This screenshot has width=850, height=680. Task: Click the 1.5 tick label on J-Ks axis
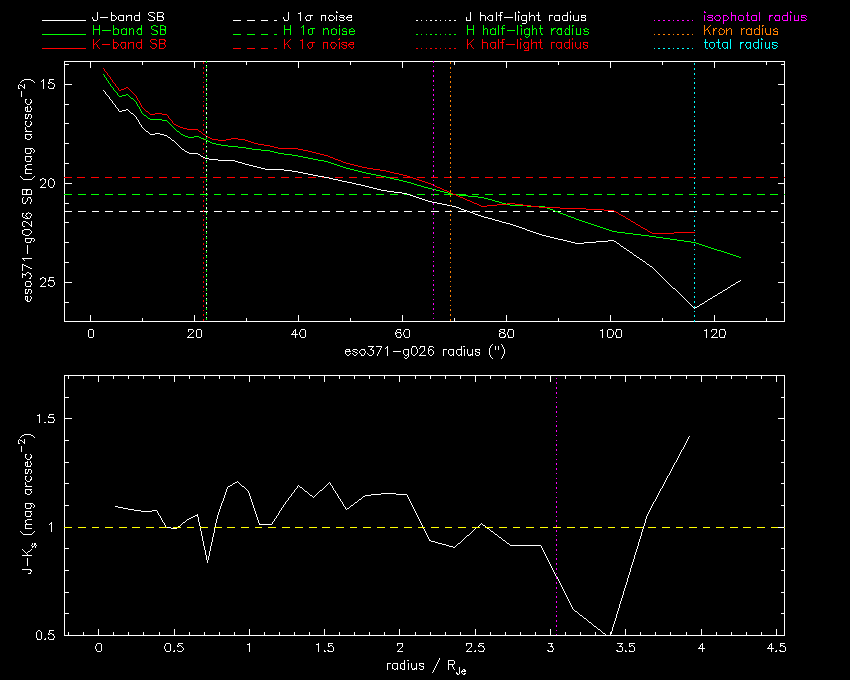tap(46, 419)
